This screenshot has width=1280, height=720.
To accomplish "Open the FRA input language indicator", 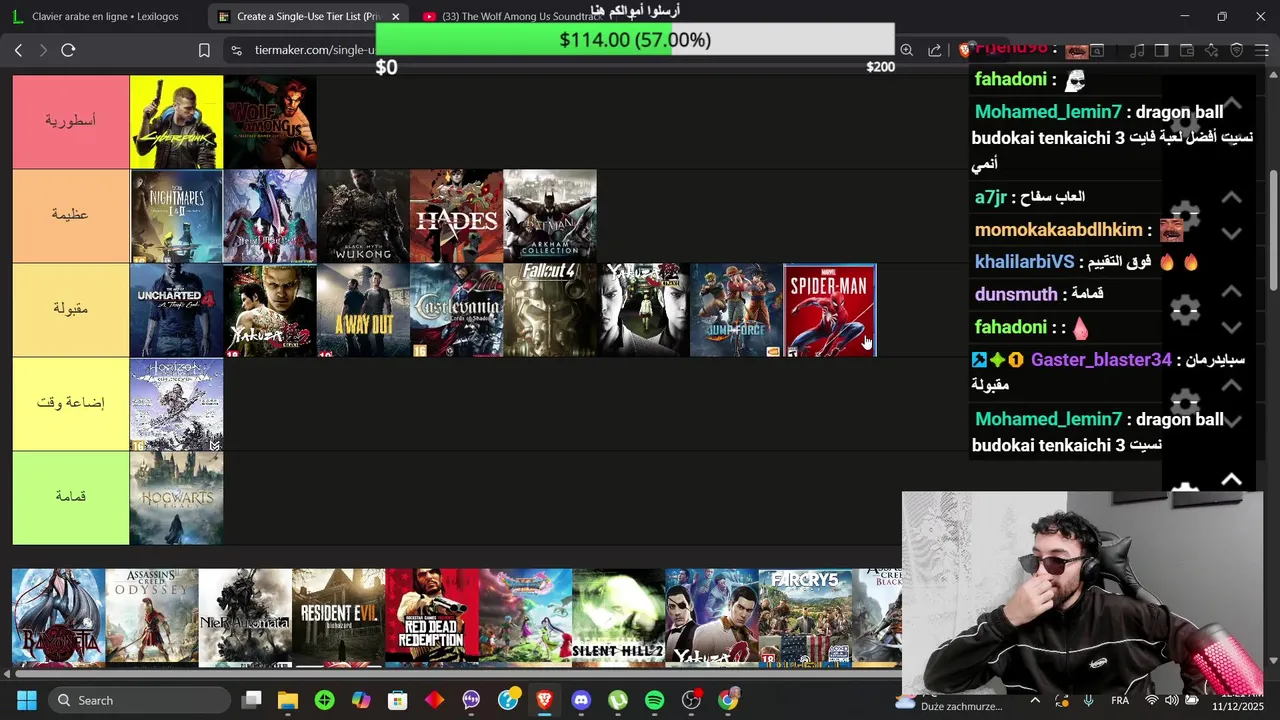I will [1120, 700].
